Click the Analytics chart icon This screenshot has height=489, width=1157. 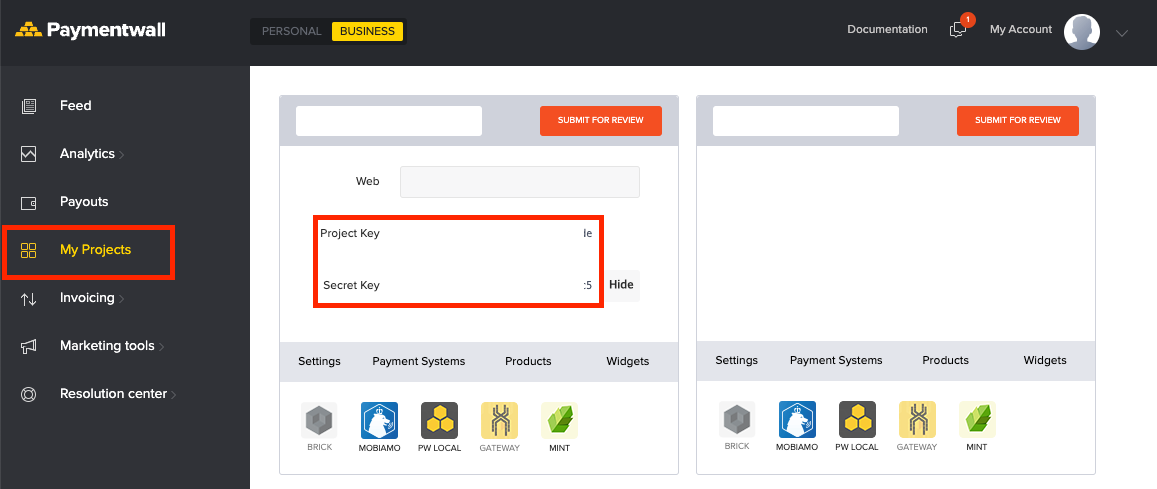click(x=29, y=154)
